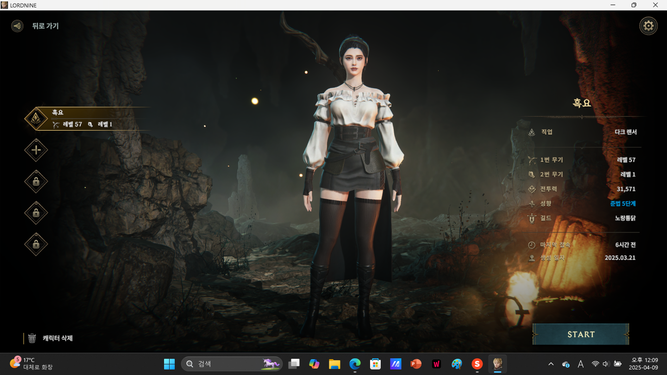
Task: Click the guild shield icon beside 길드
Action: (532, 218)
